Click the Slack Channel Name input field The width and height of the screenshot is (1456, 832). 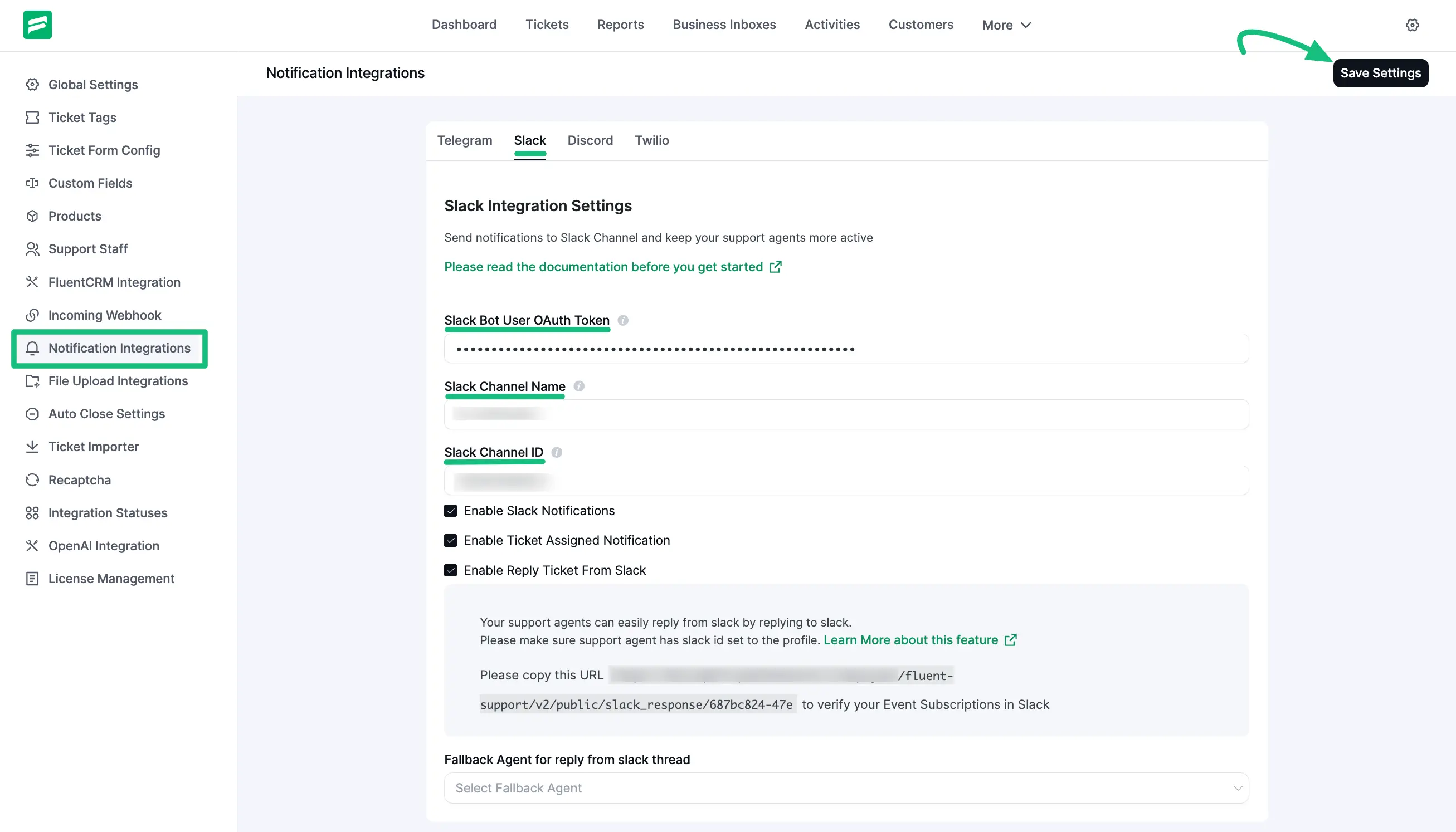(x=846, y=414)
